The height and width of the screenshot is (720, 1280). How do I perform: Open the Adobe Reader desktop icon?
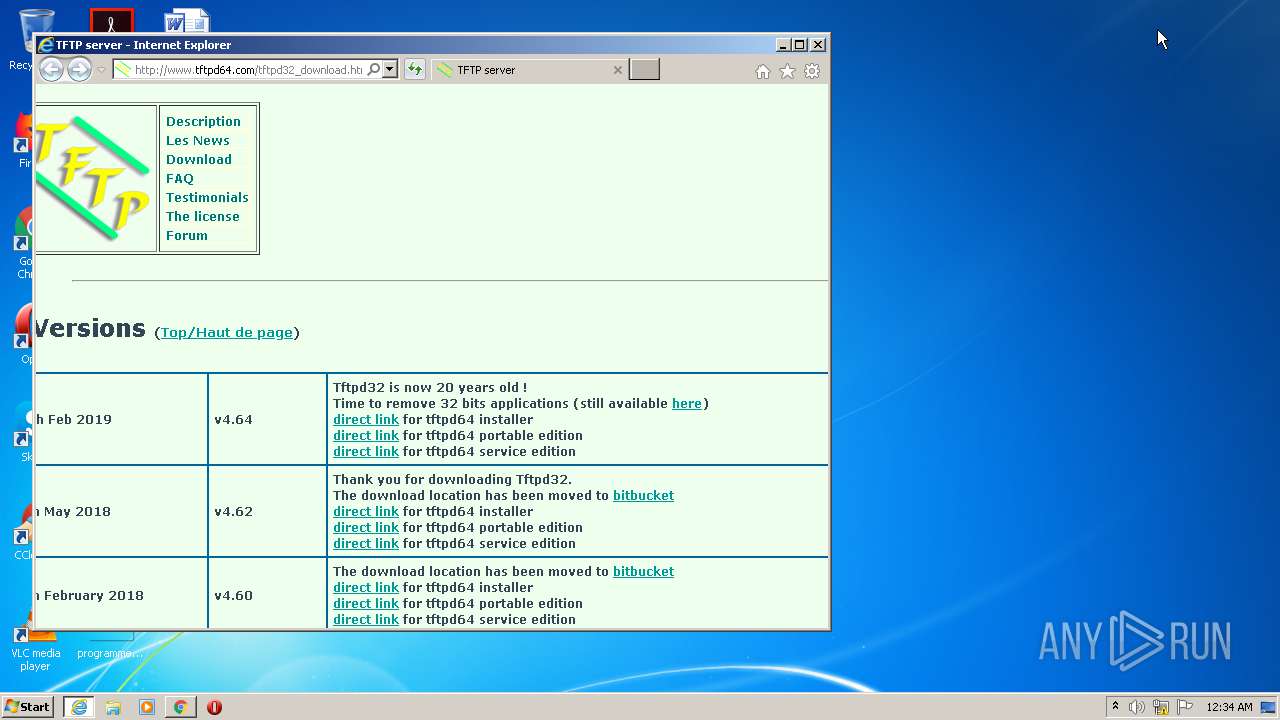click(111, 21)
